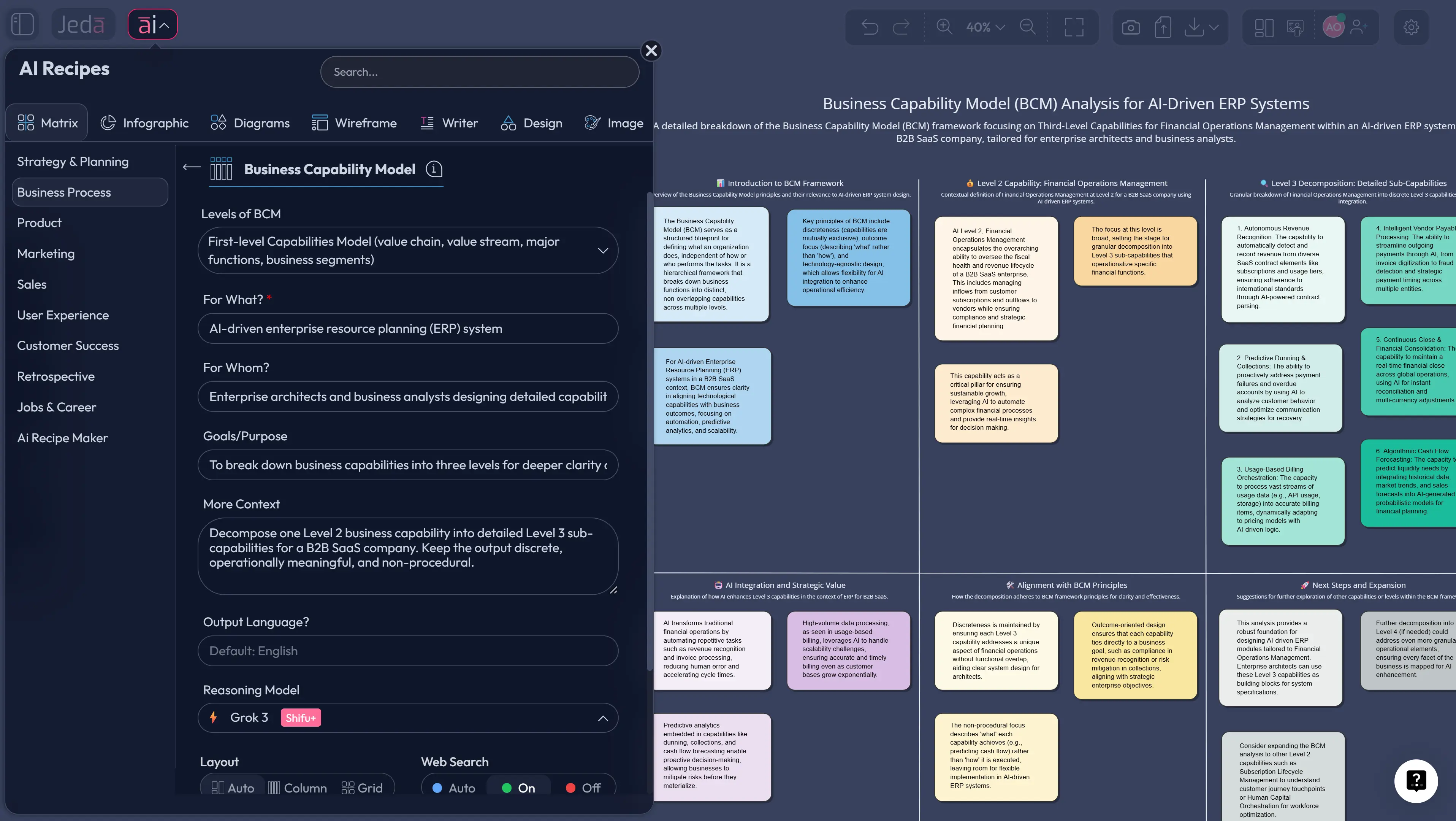Open the Levels of BCM dropdown
1456x821 pixels.
pyautogui.click(x=602, y=251)
